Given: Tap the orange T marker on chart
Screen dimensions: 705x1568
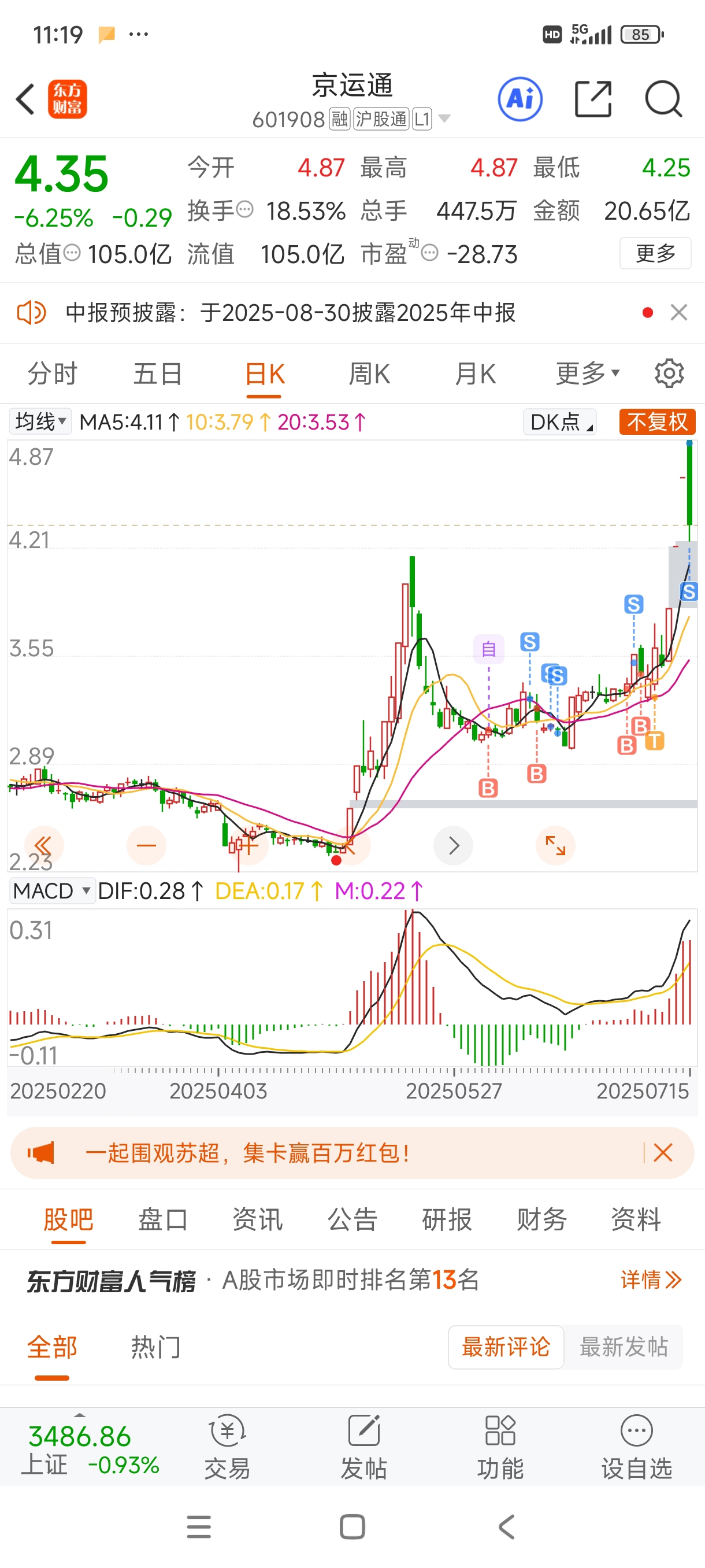Looking at the screenshot, I should point(655,741).
